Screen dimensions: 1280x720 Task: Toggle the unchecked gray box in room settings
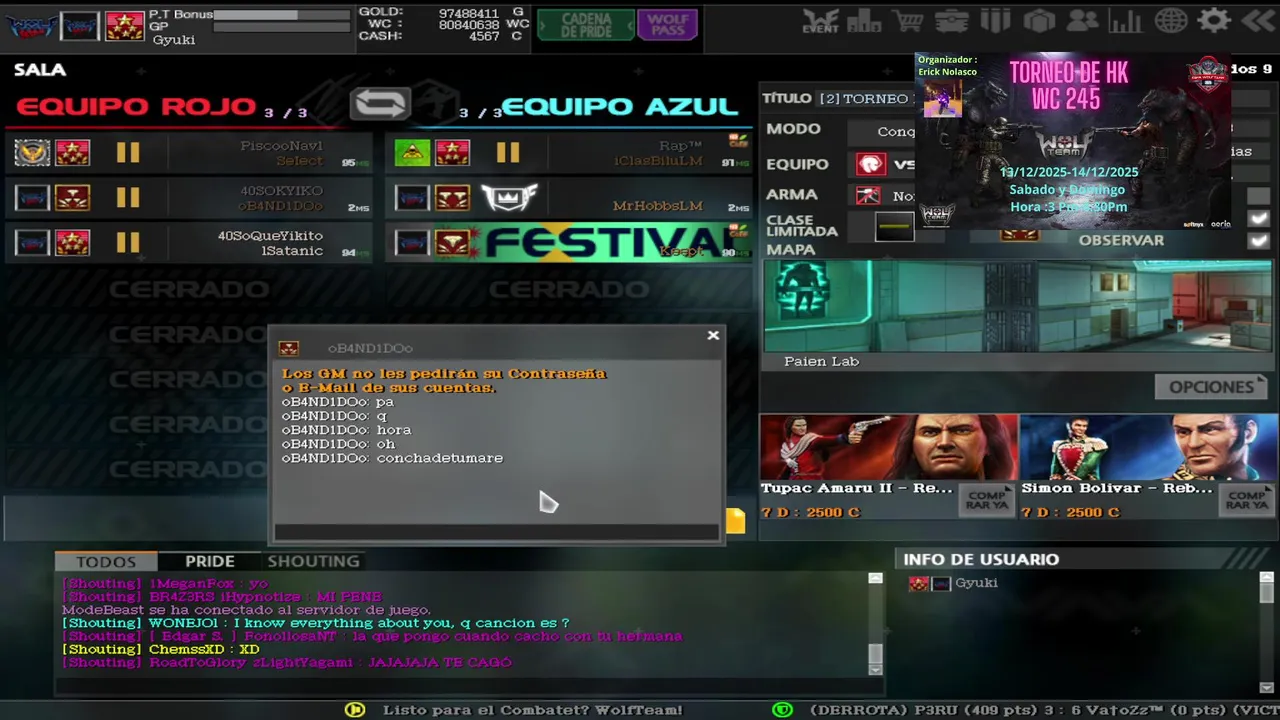click(1259, 196)
